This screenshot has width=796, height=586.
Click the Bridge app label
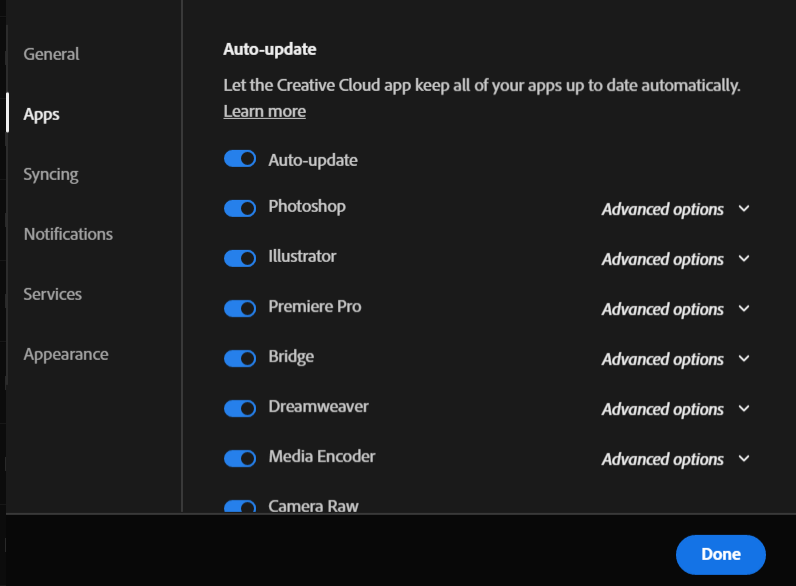[291, 356]
